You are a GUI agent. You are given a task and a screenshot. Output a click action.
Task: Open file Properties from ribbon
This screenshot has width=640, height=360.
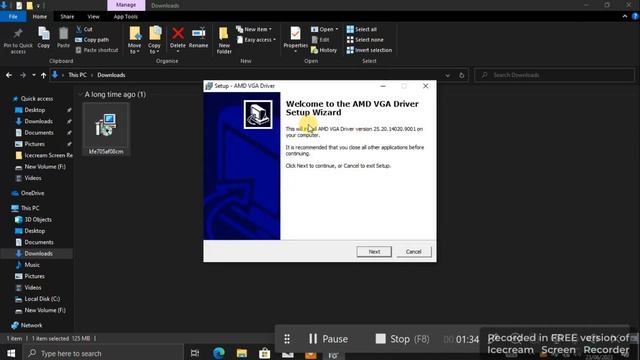[295, 39]
